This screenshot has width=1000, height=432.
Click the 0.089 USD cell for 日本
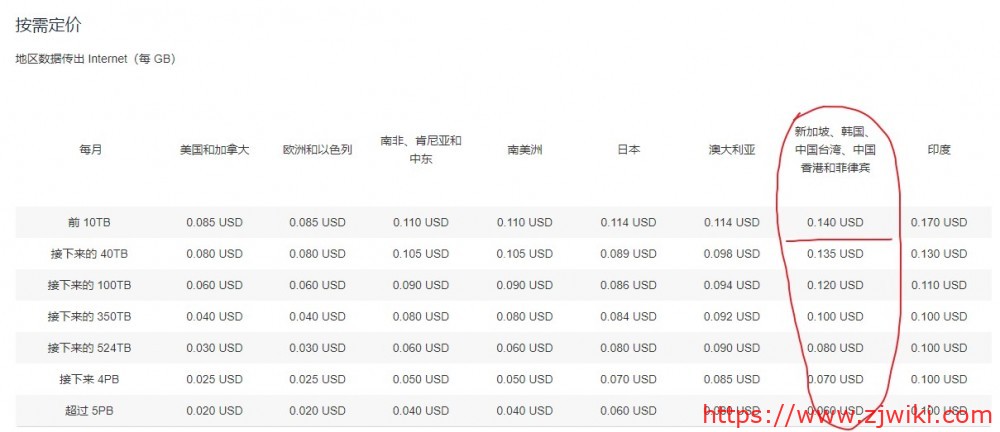(x=628, y=254)
